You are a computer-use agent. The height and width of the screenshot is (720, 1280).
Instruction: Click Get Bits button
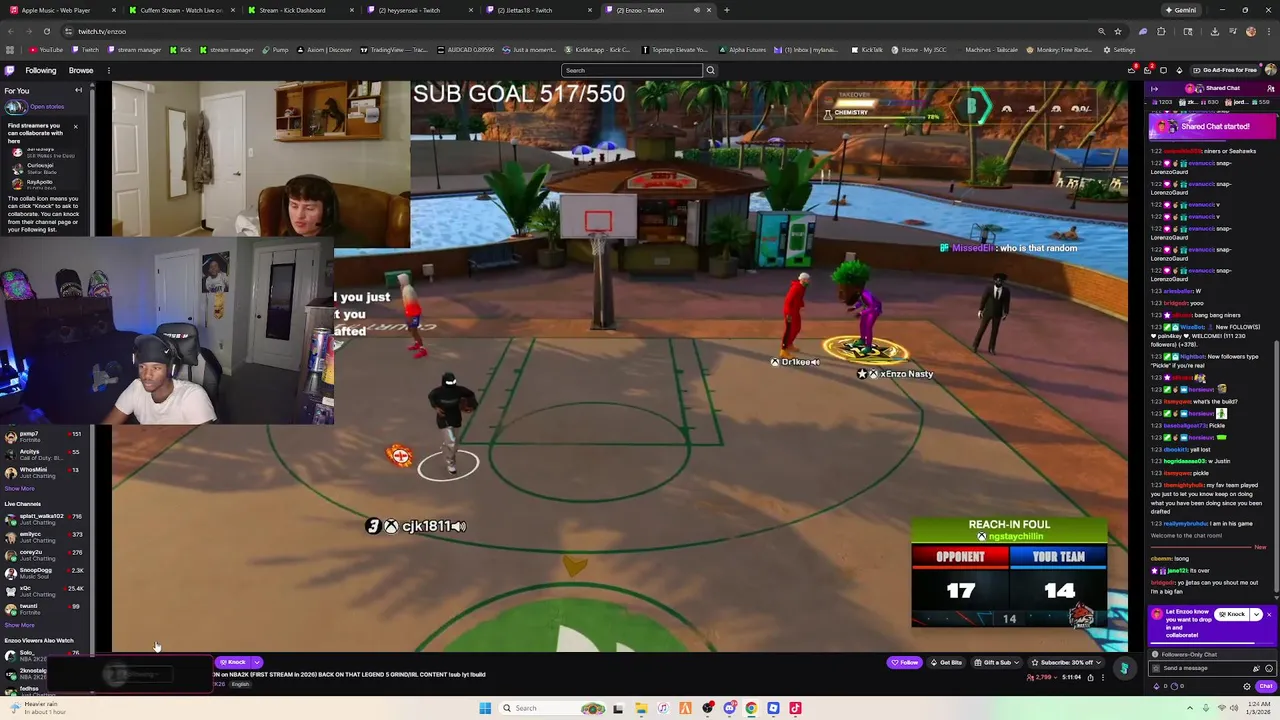947,662
